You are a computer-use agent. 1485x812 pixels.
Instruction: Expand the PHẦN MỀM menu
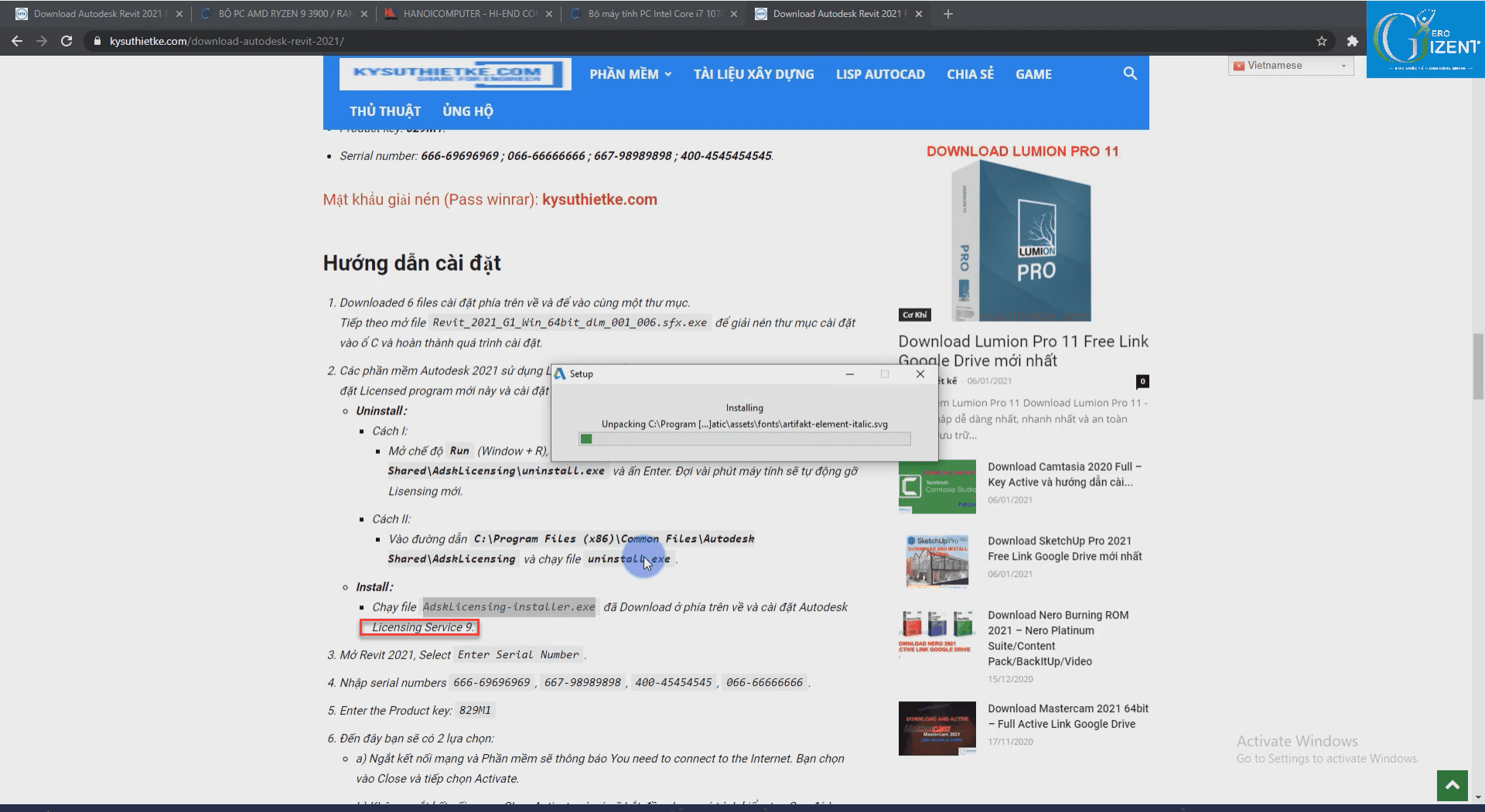point(630,74)
